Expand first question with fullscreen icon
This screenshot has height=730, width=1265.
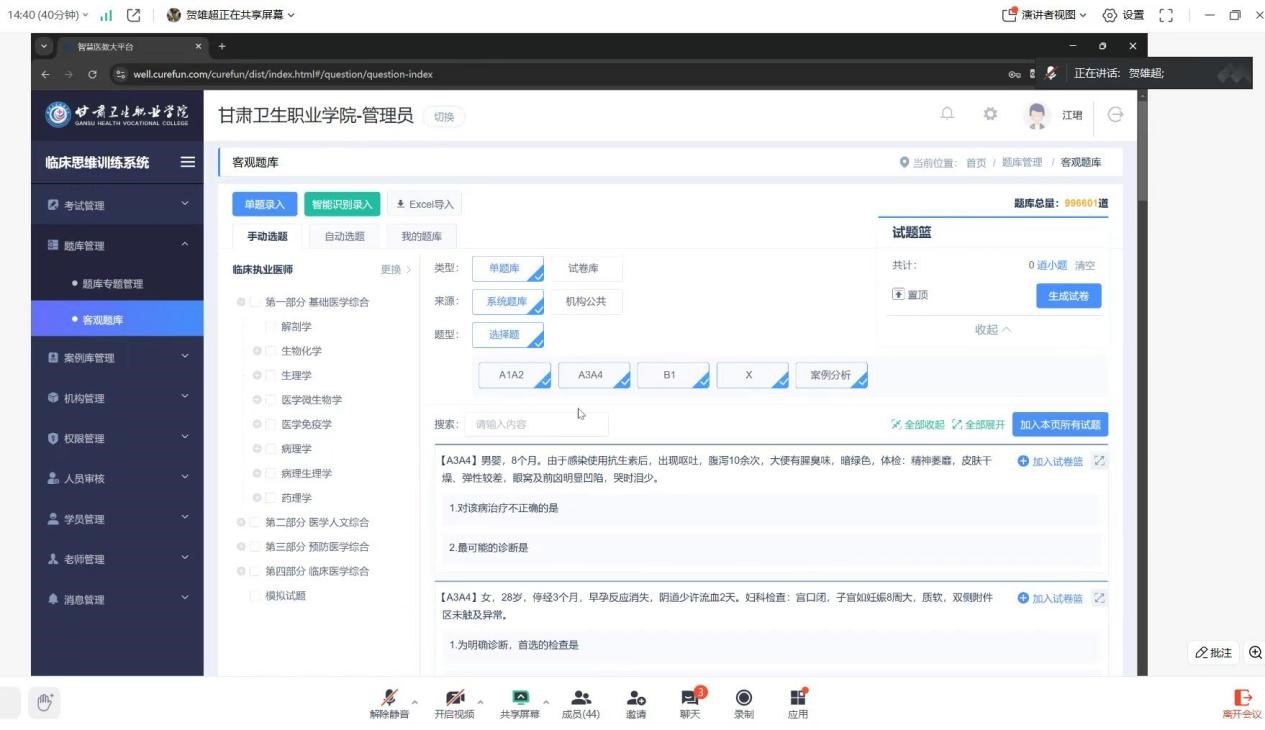point(1100,460)
